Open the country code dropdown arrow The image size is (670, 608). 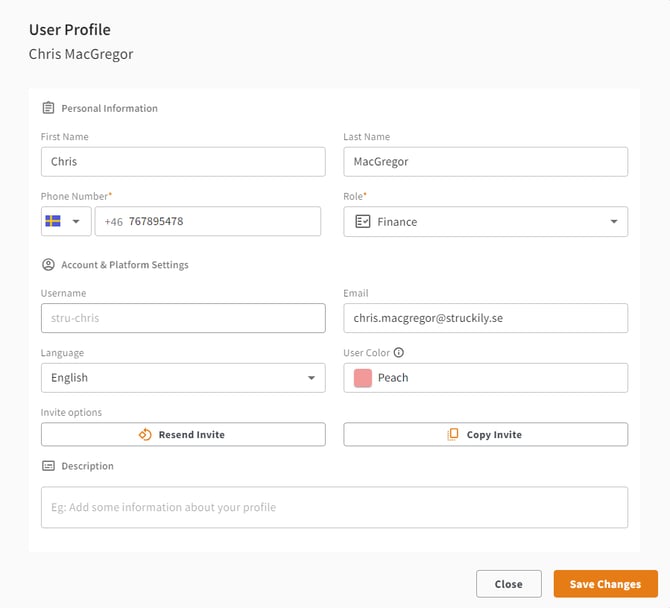pyautogui.click(x=76, y=222)
